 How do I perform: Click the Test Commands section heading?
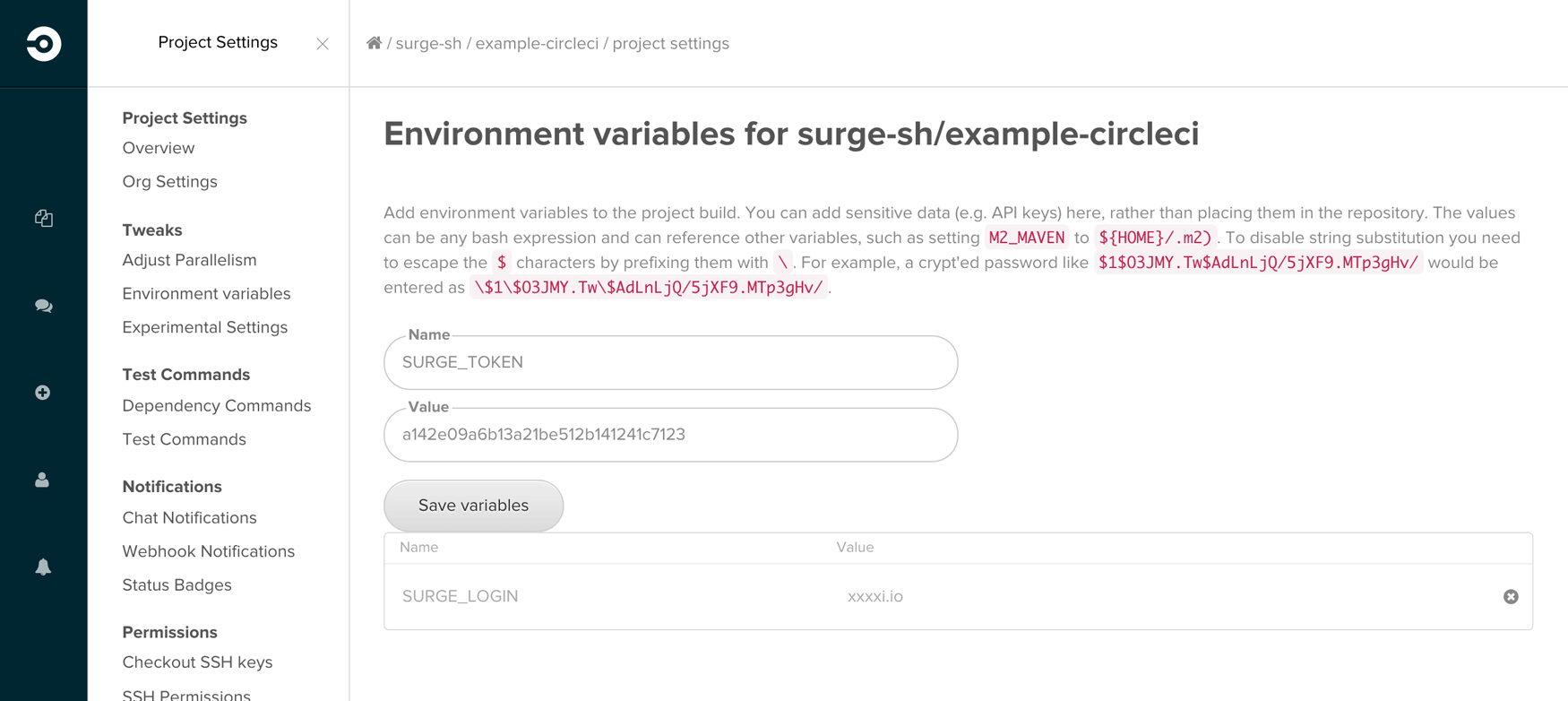186,375
